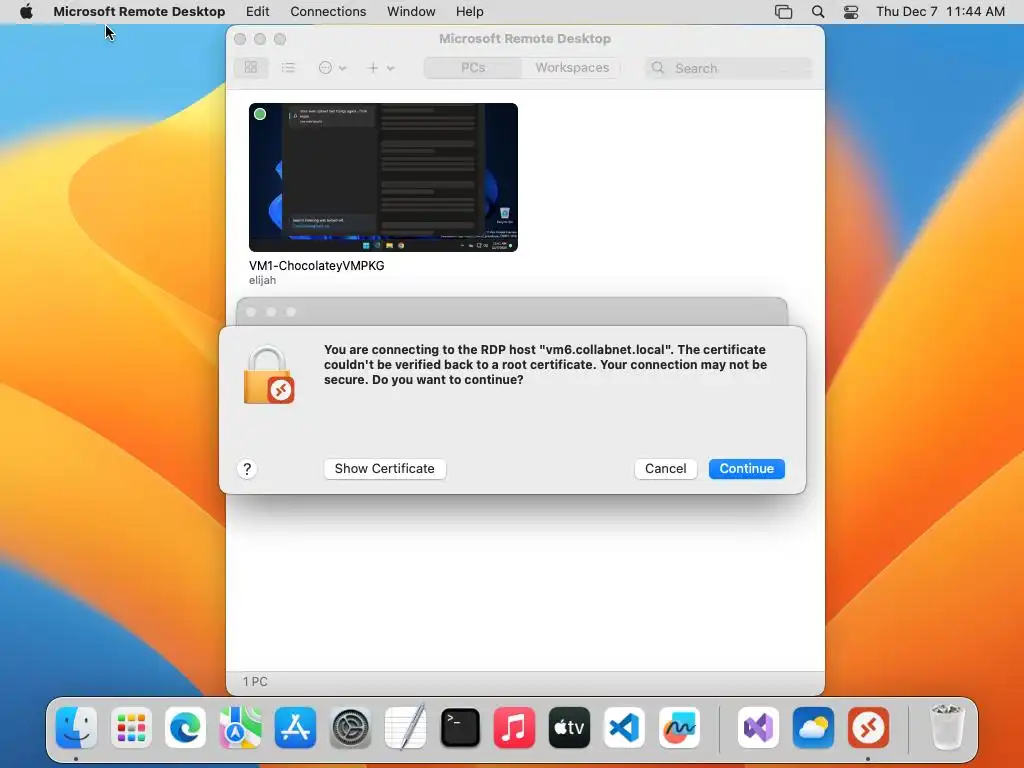
Task: Launch Microsoft Edge from the Dock
Action: (x=185, y=727)
